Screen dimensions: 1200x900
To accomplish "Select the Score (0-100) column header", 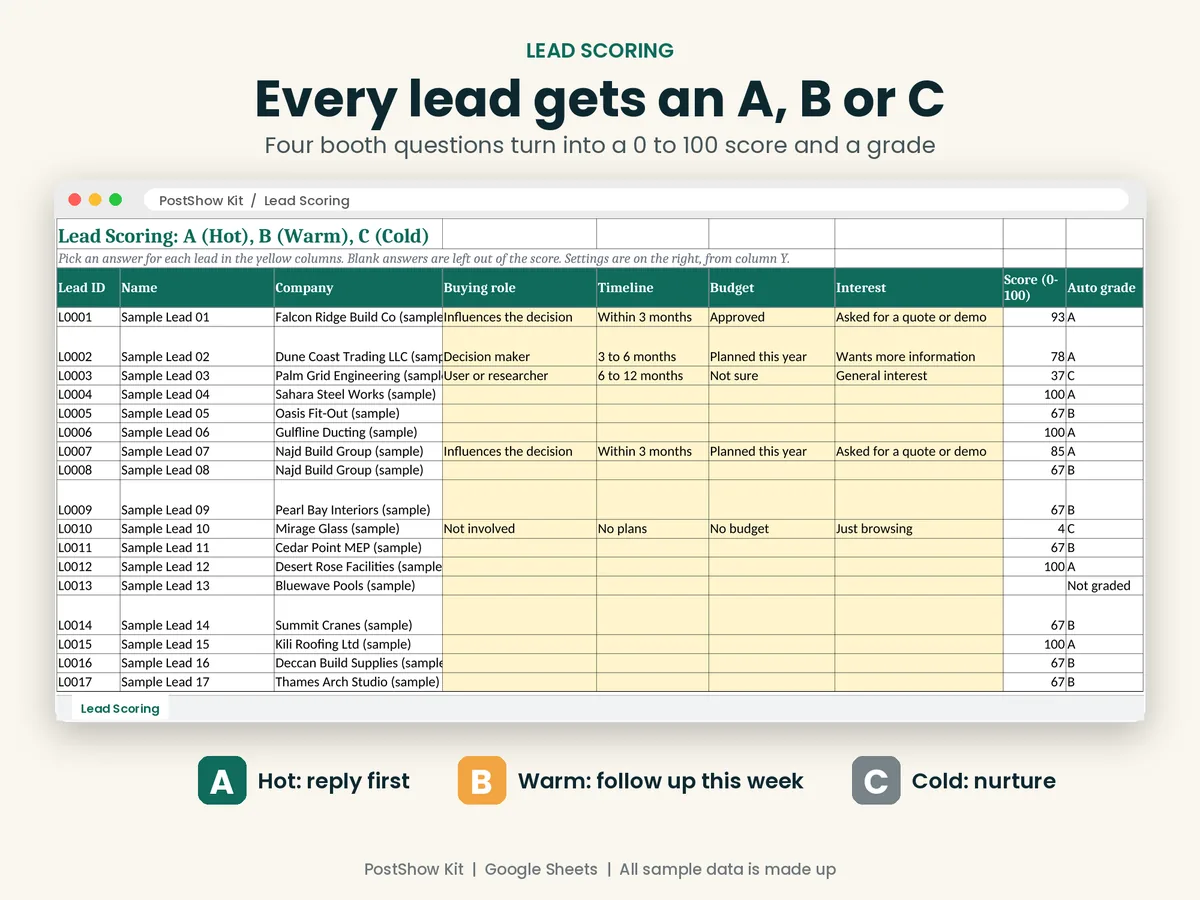I will coord(1034,287).
